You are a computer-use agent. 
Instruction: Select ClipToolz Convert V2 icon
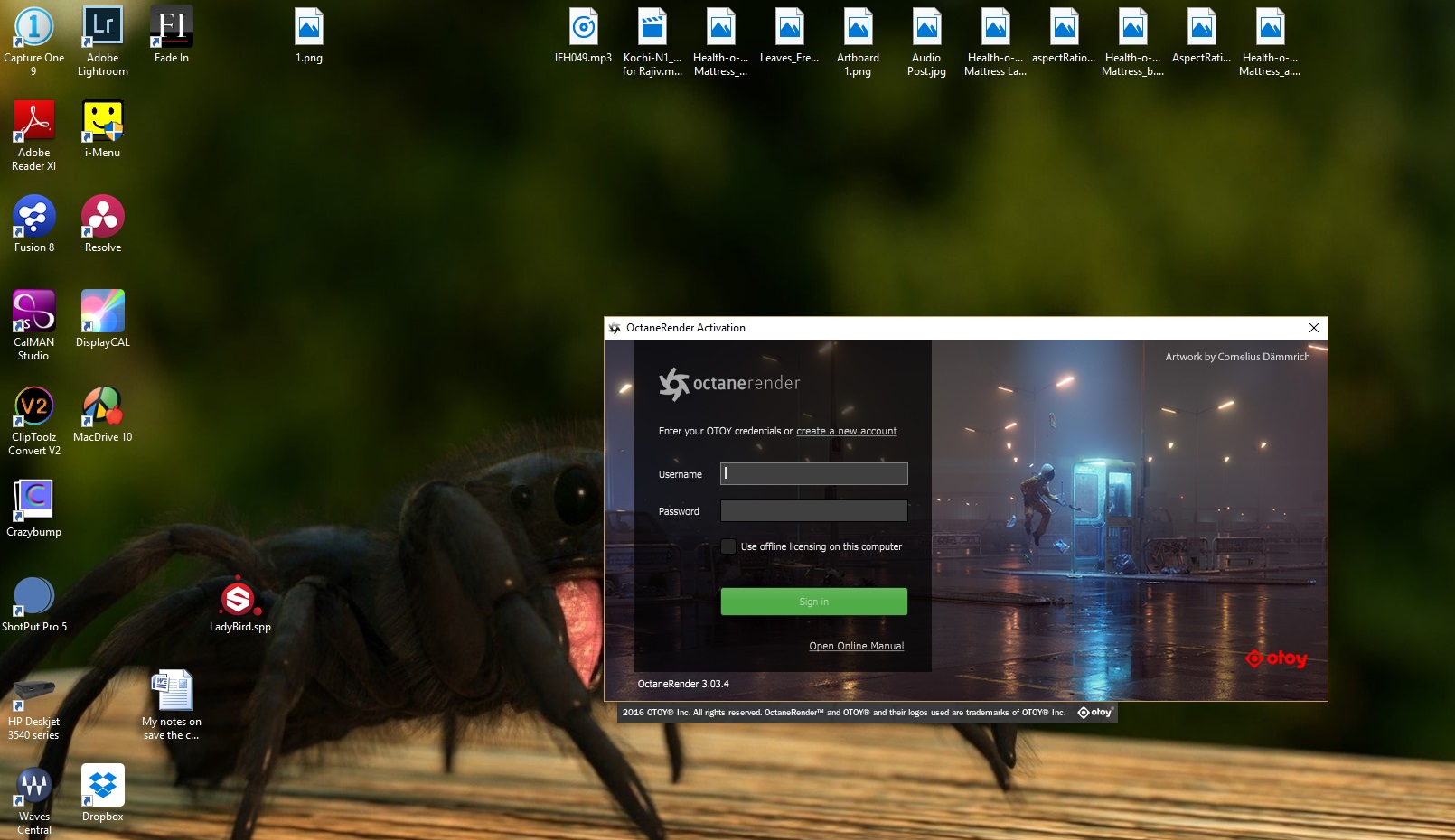pyautogui.click(x=34, y=420)
